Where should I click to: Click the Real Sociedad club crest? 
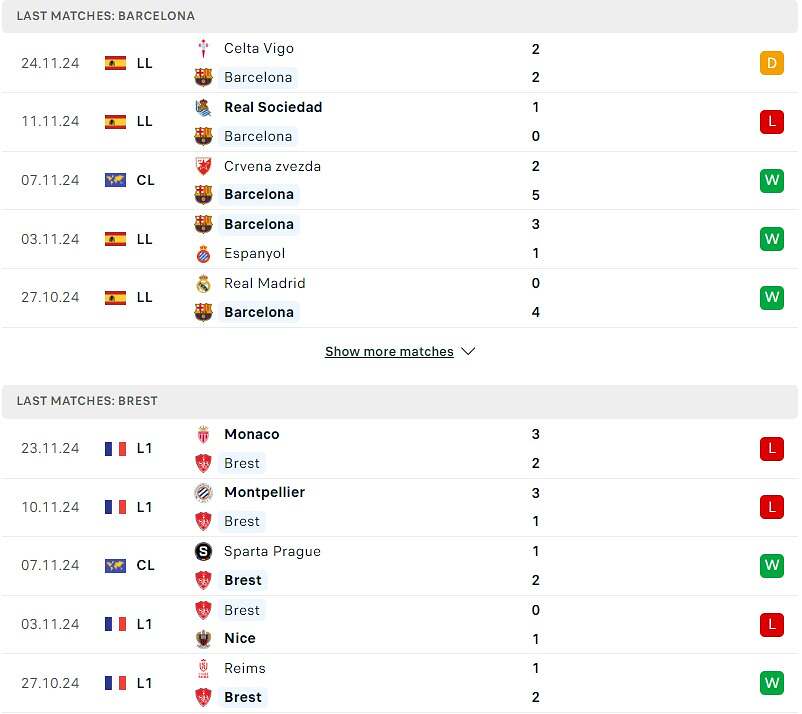point(203,107)
